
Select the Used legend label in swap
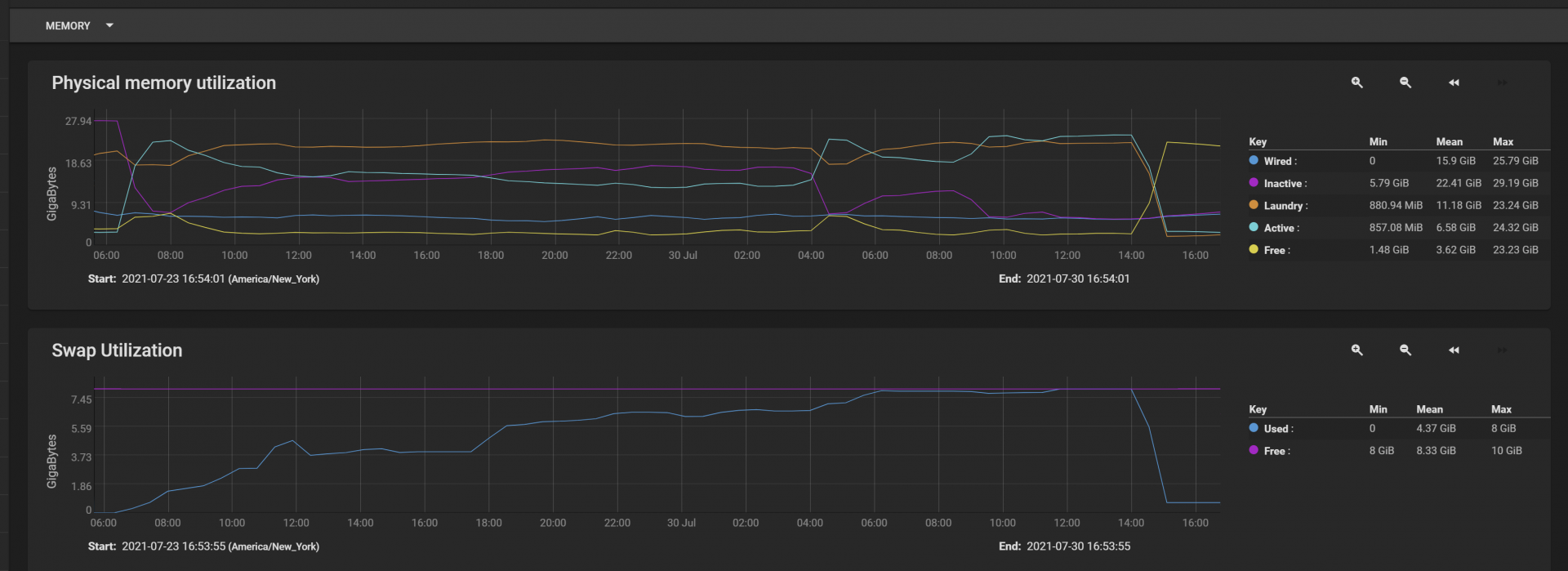click(x=1278, y=429)
